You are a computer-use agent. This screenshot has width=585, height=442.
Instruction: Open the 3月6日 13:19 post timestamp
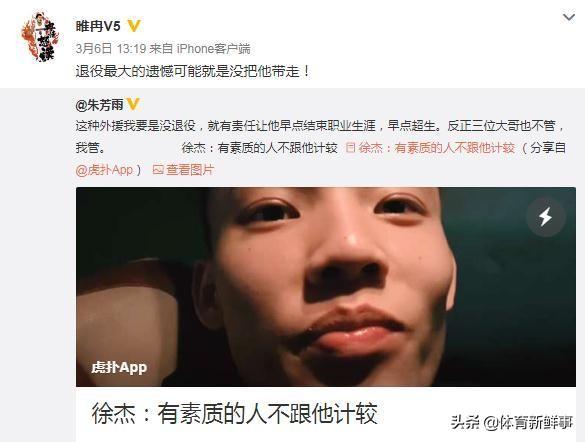coord(110,48)
